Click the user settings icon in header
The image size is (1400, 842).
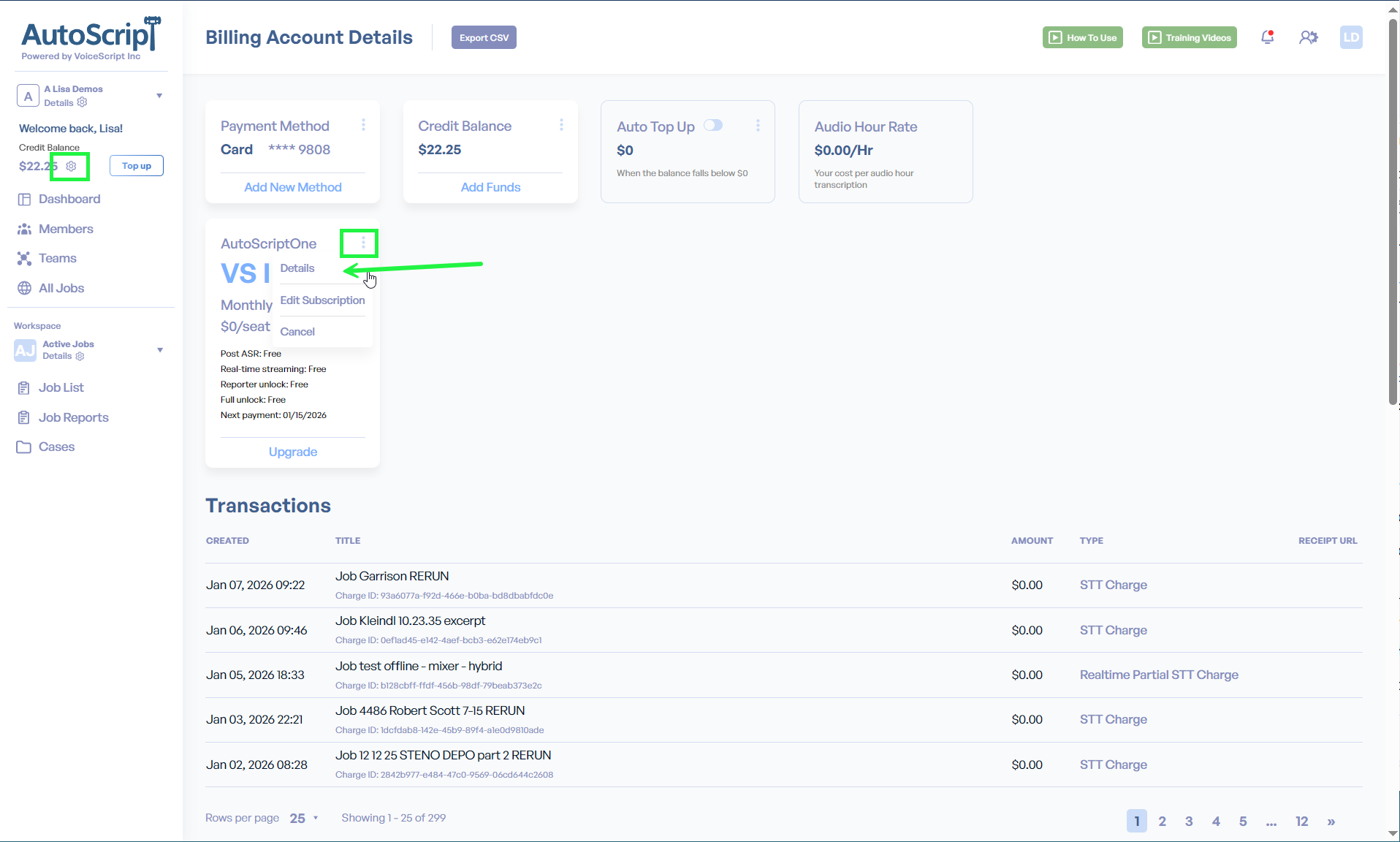click(1308, 37)
